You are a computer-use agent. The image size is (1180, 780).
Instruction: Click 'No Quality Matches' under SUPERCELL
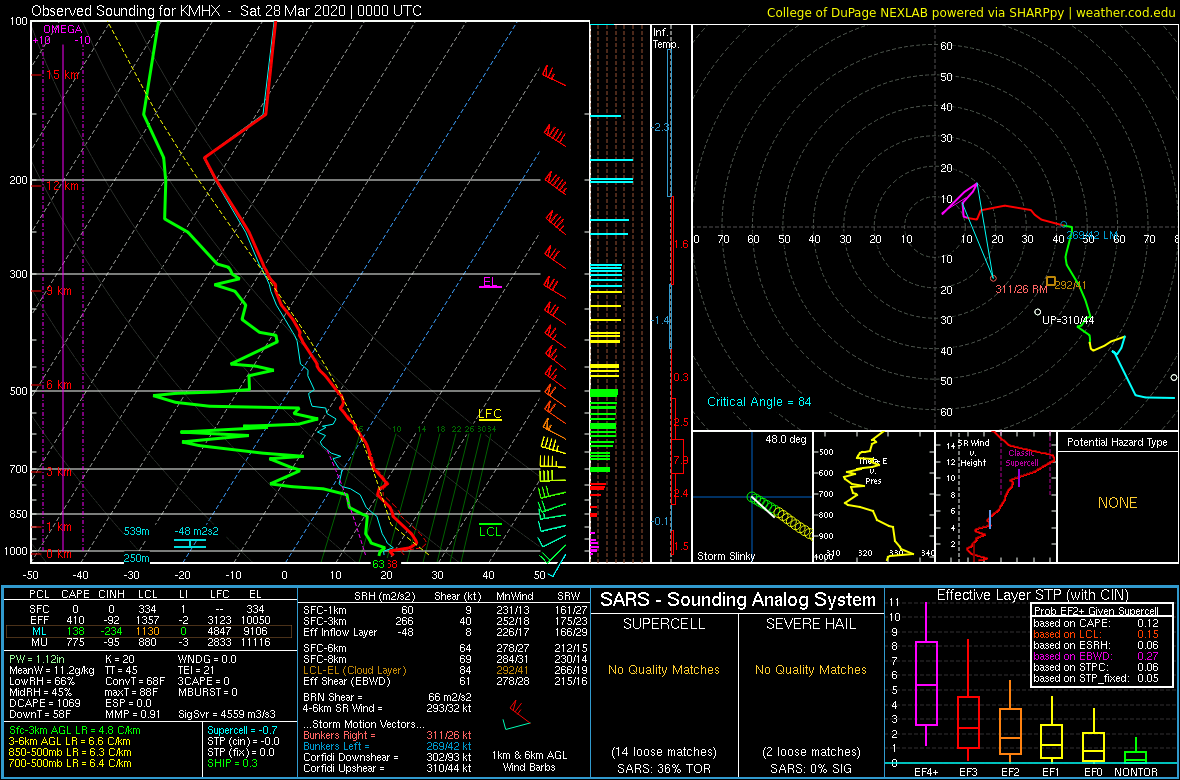coord(664,669)
